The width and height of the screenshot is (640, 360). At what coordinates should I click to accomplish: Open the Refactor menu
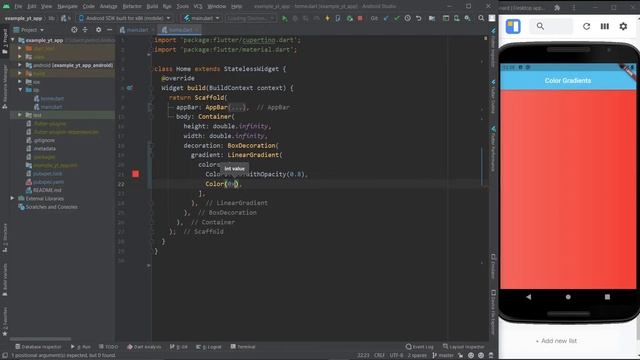point(132,7)
